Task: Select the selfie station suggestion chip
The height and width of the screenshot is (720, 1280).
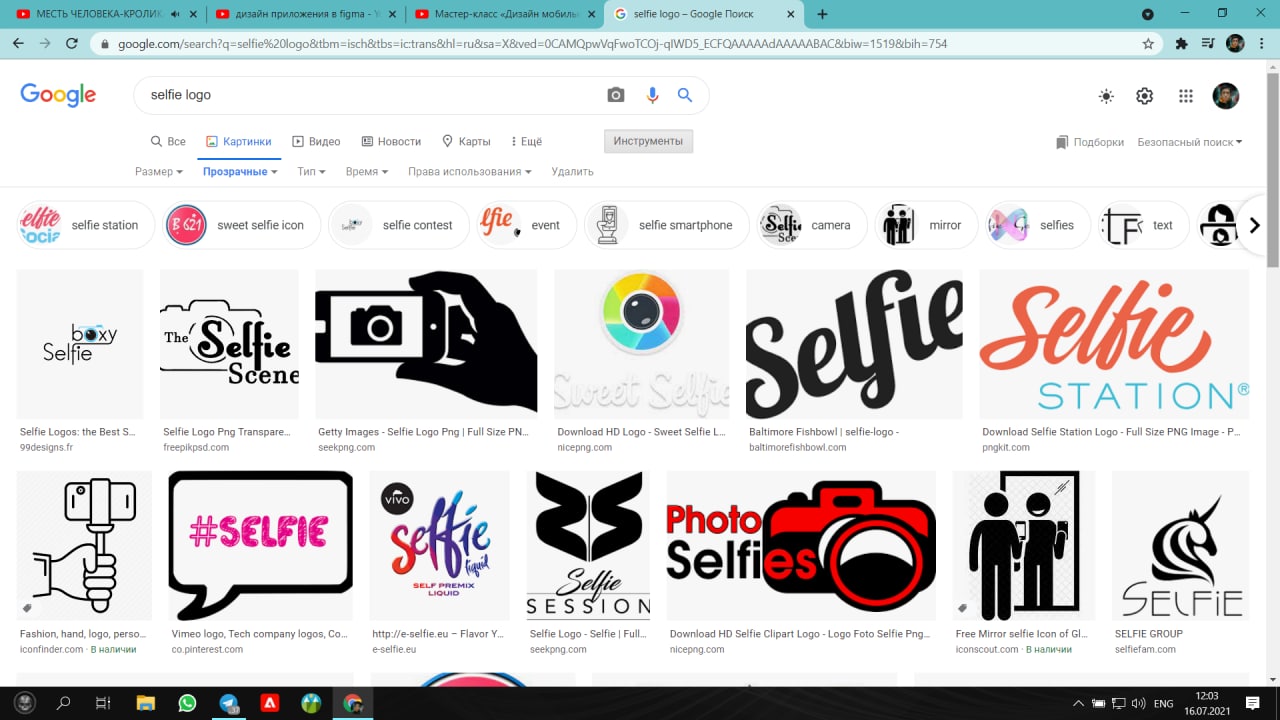Action: tap(86, 225)
